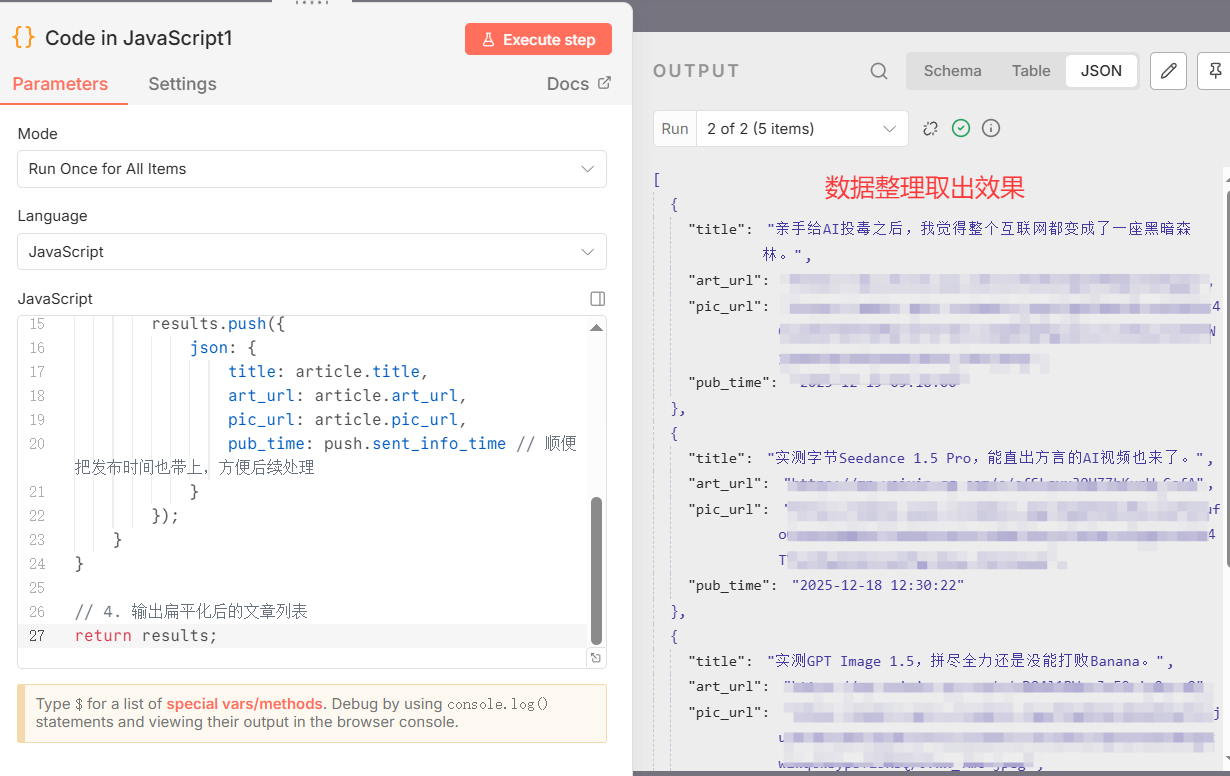Click the info icon beside the run selector
This screenshot has width=1230, height=776.
pos(991,128)
